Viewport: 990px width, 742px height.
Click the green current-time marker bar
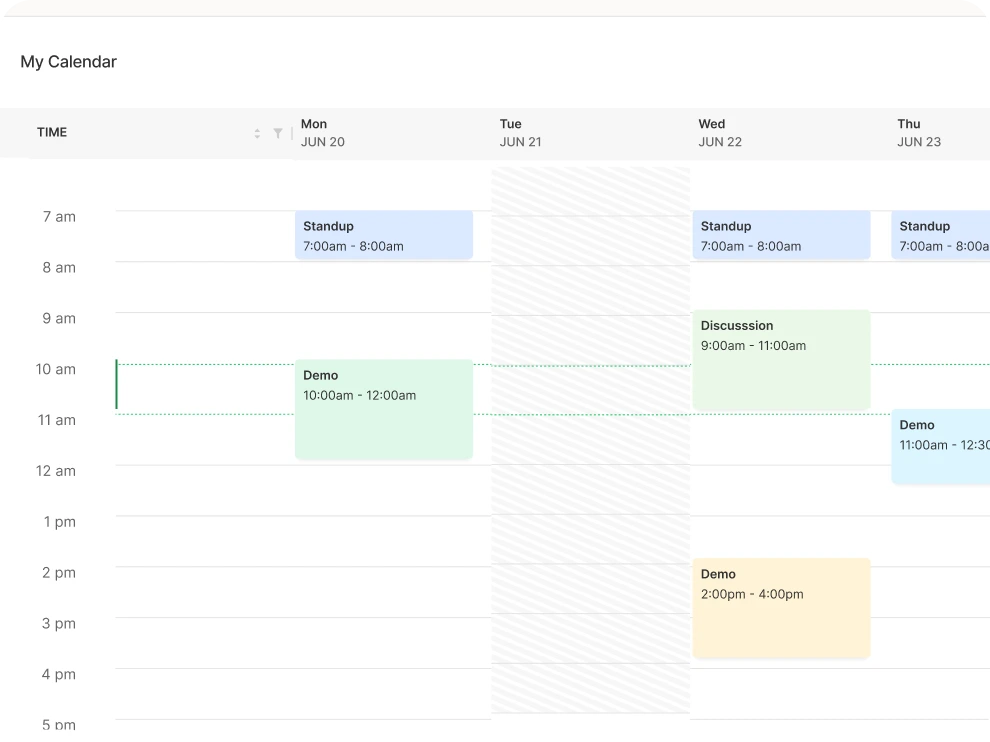116,385
